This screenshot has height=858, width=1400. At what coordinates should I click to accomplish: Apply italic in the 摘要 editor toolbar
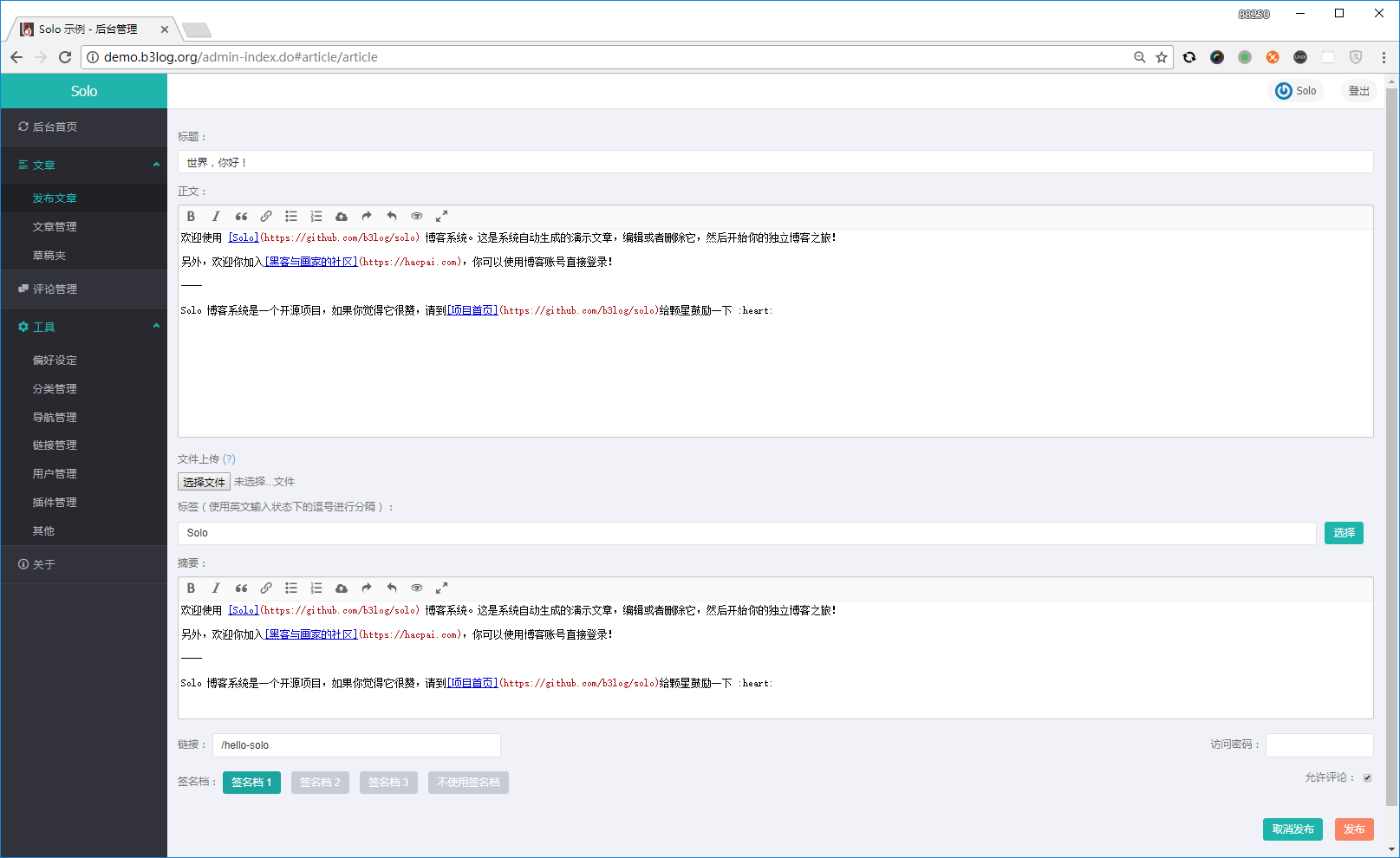(x=216, y=588)
